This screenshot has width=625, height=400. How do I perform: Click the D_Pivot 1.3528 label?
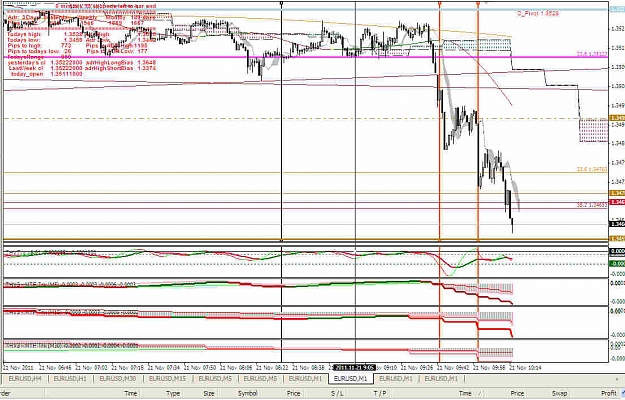coord(538,14)
